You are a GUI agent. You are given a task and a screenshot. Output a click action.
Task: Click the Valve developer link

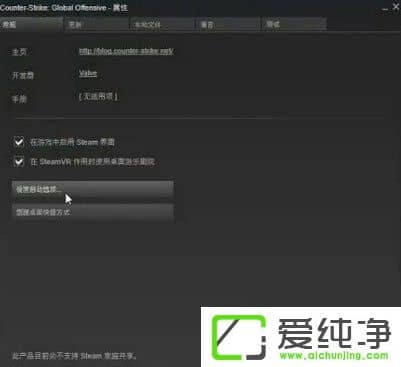(x=88, y=74)
